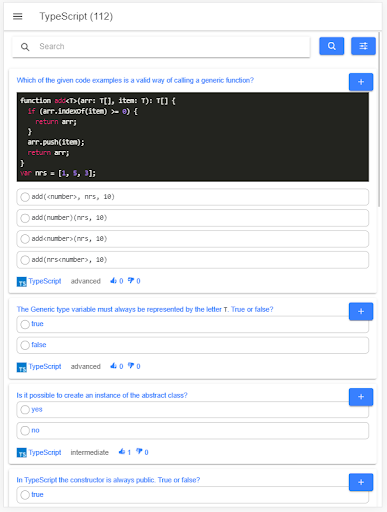The height and width of the screenshot is (512, 387).
Task: Thumbs up the abstract class question
Action: click(x=122, y=452)
